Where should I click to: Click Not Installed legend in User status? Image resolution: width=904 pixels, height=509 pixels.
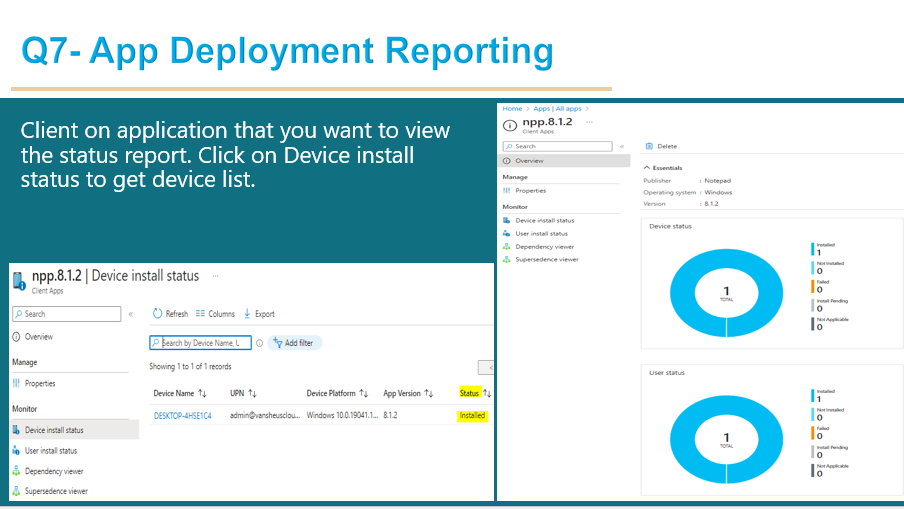(827, 414)
